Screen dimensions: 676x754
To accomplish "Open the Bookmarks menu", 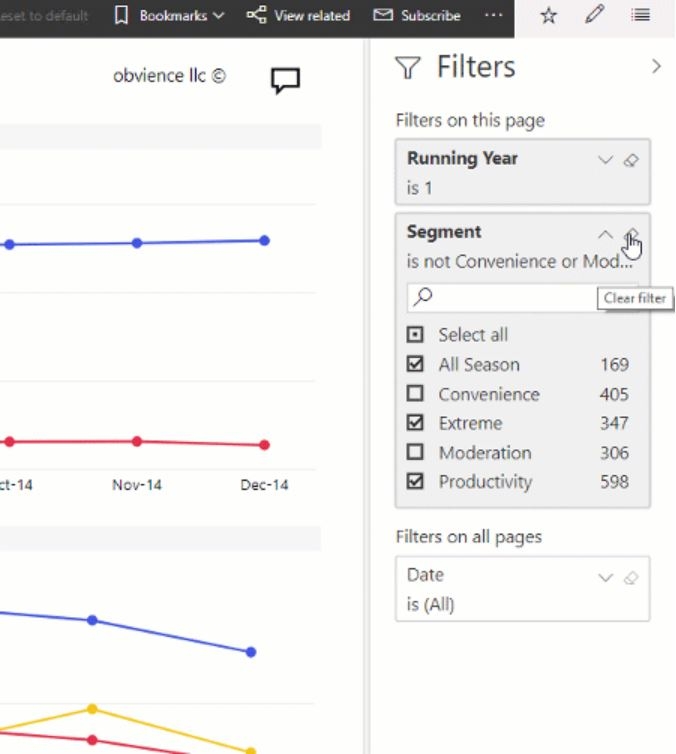I will click(x=170, y=16).
